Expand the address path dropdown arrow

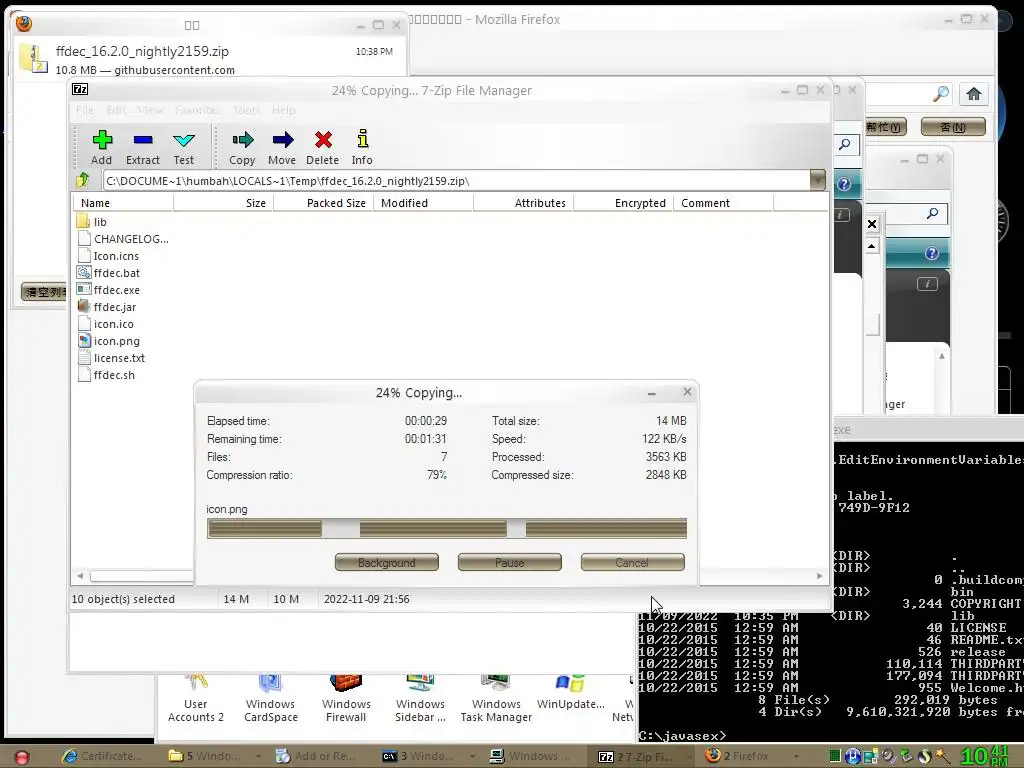coord(817,180)
